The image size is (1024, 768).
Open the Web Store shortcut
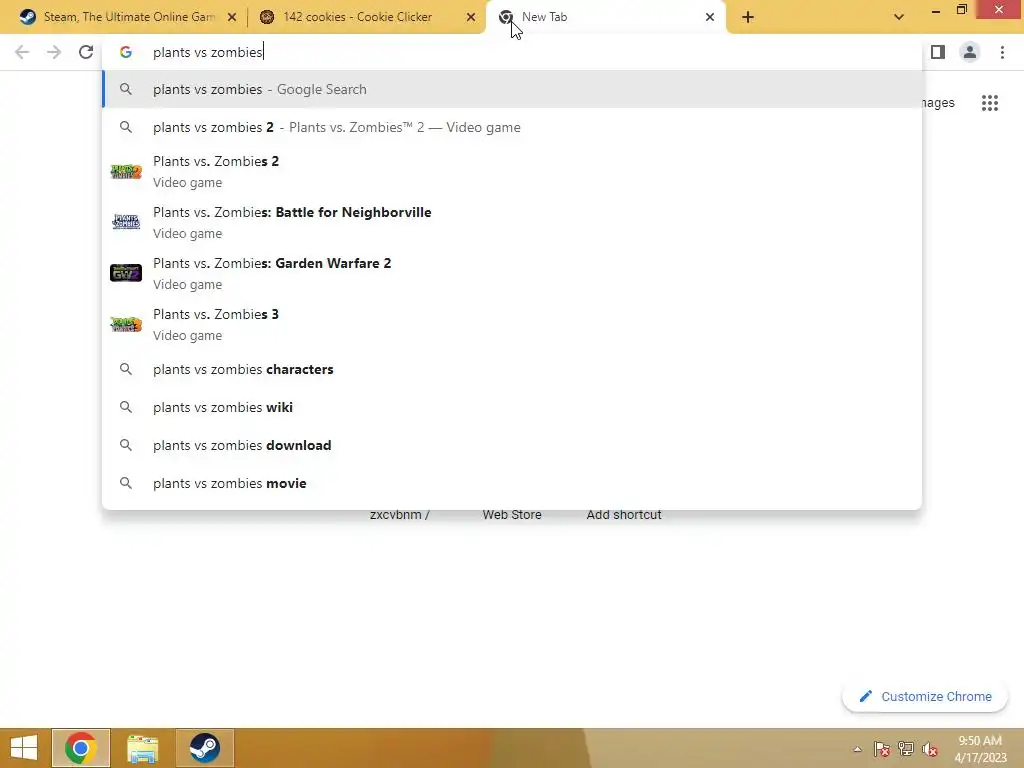click(512, 515)
